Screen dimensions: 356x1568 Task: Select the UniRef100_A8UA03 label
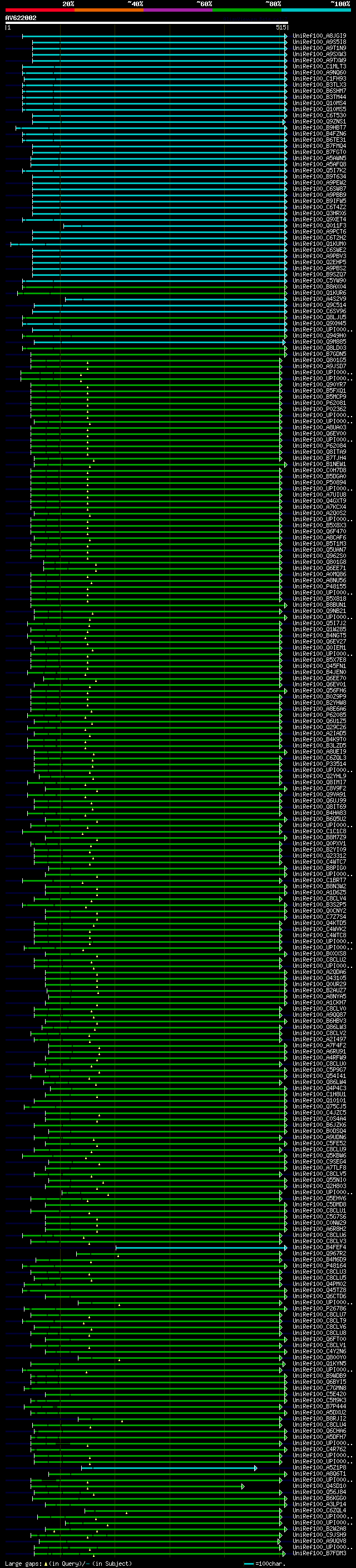point(319,428)
